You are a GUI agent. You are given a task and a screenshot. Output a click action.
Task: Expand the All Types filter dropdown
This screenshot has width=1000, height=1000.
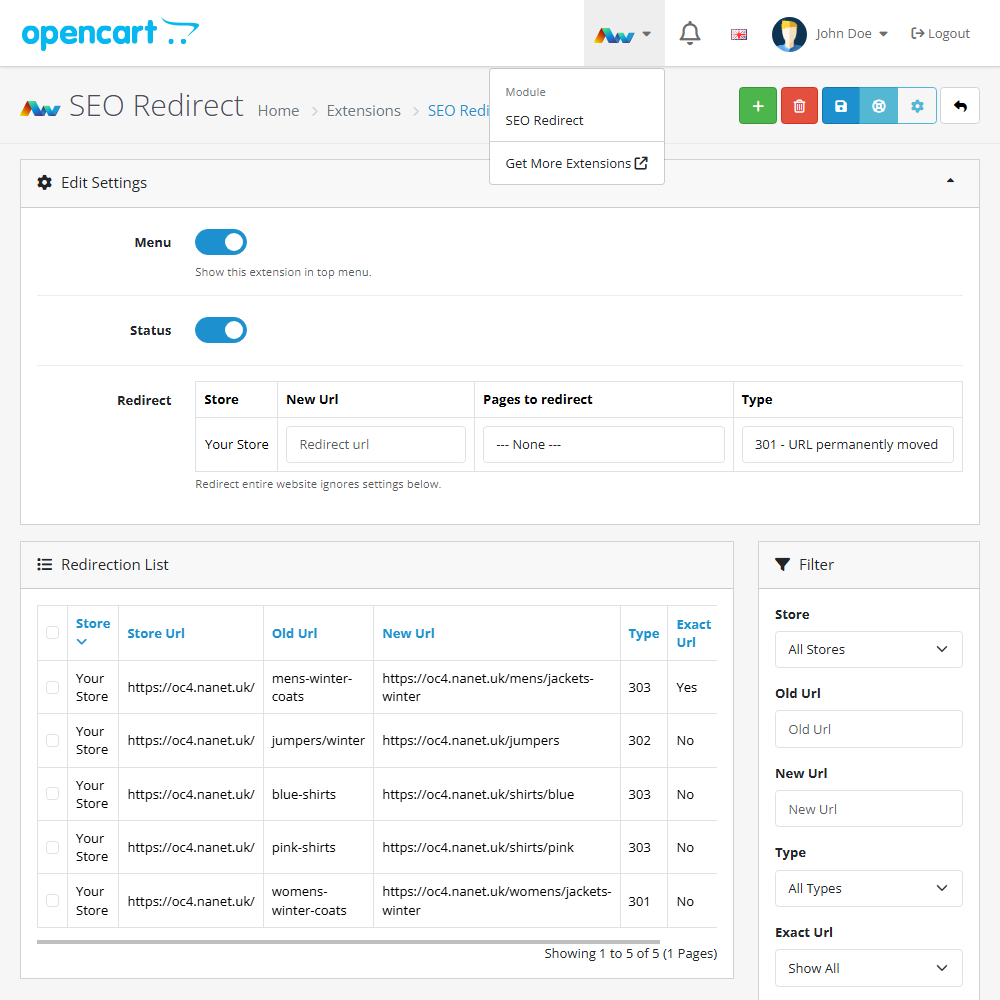point(868,888)
